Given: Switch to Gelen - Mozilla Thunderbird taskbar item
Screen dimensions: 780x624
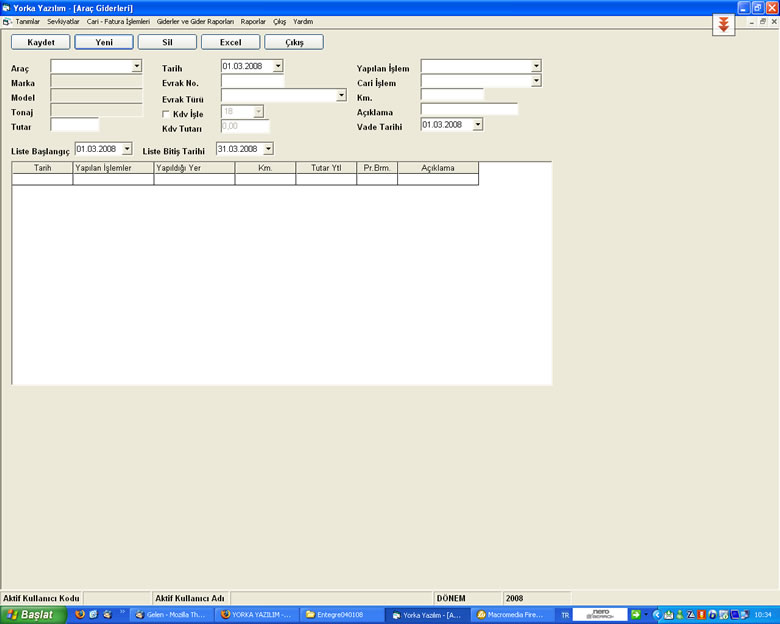Looking at the screenshot, I should tap(172, 615).
